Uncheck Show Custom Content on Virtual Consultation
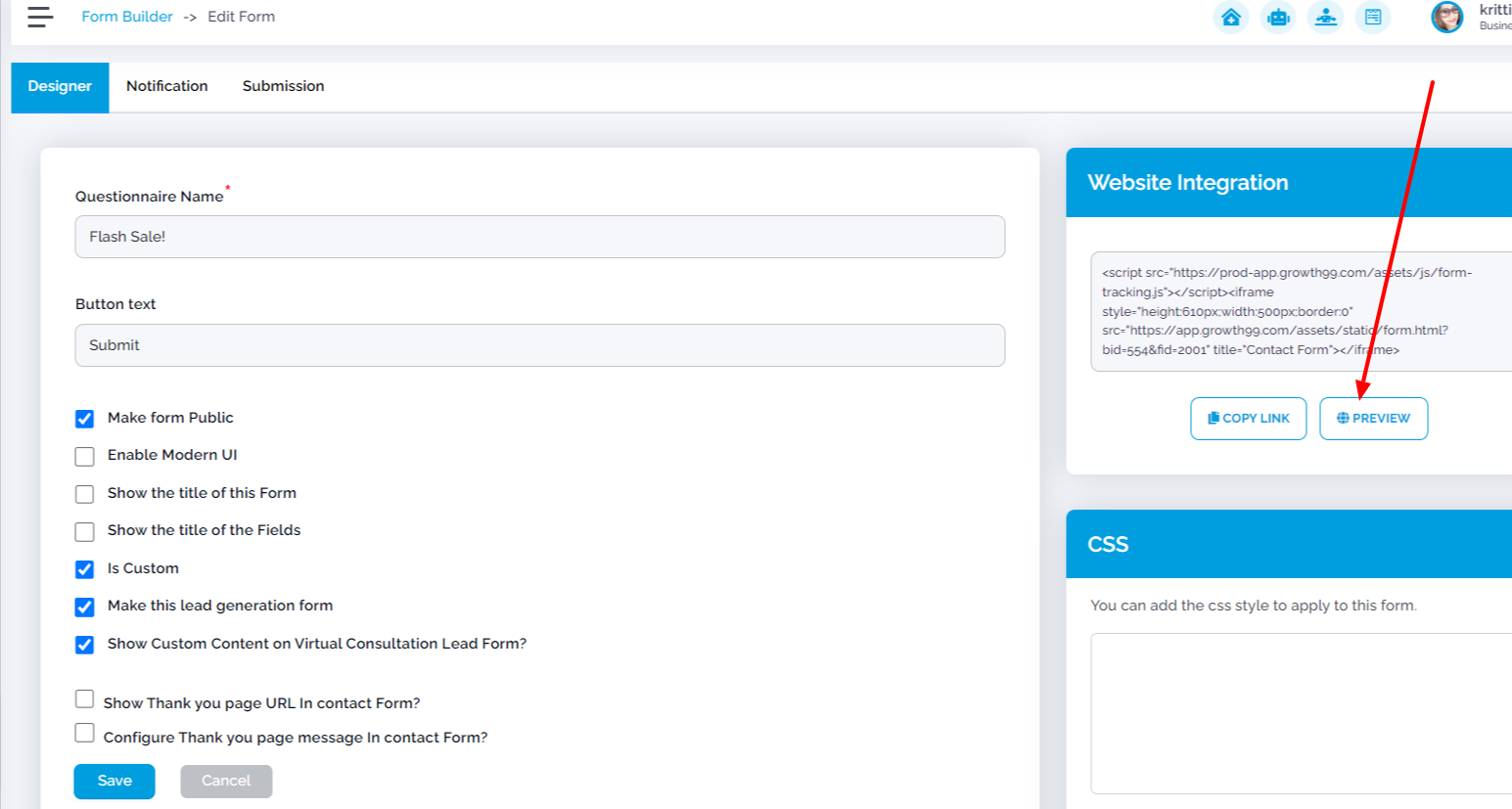The width and height of the screenshot is (1512, 809). 85,645
